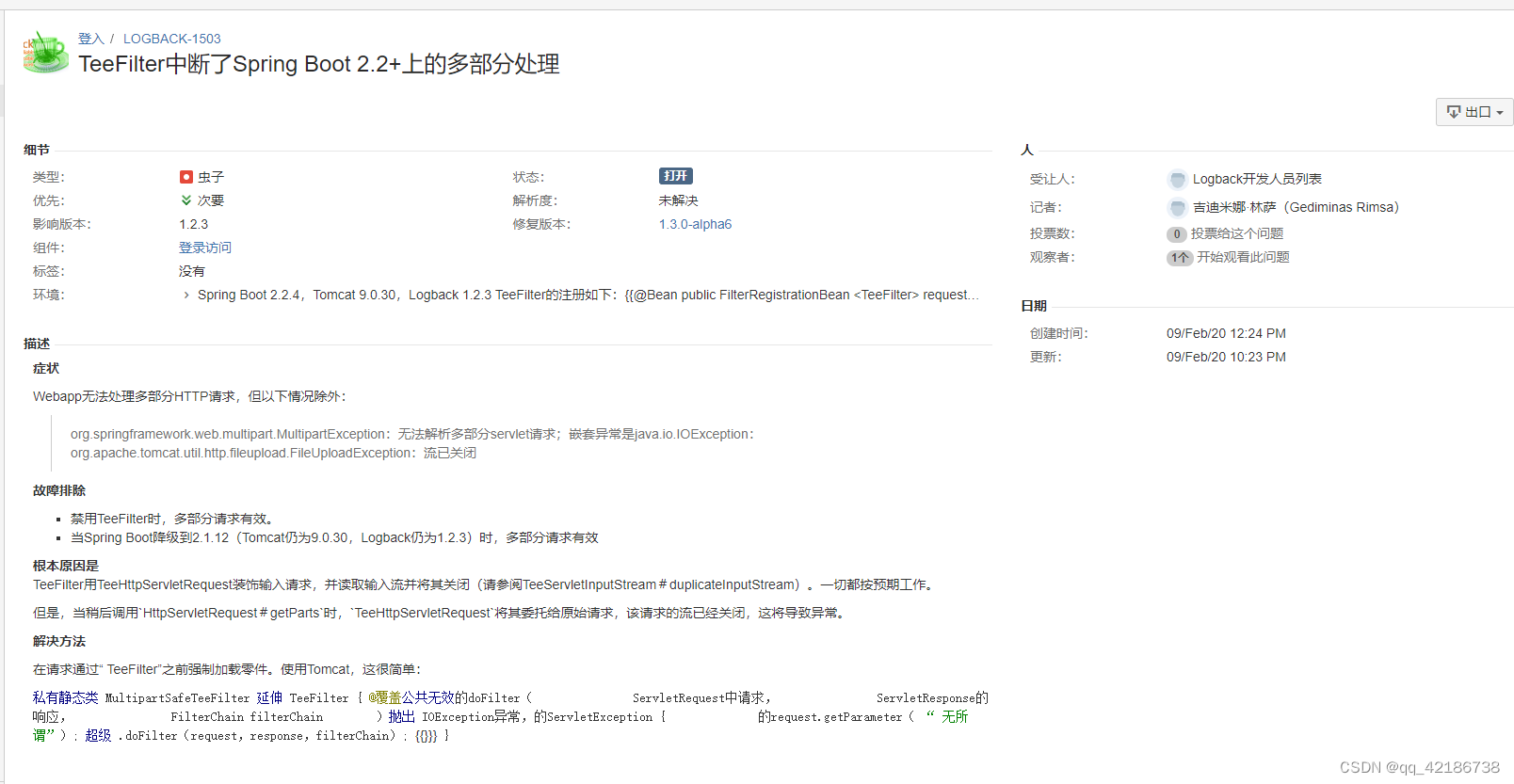The width and height of the screenshot is (1514, 784).
Task: Click the 人 section heading
Action: click(x=1027, y=150)
